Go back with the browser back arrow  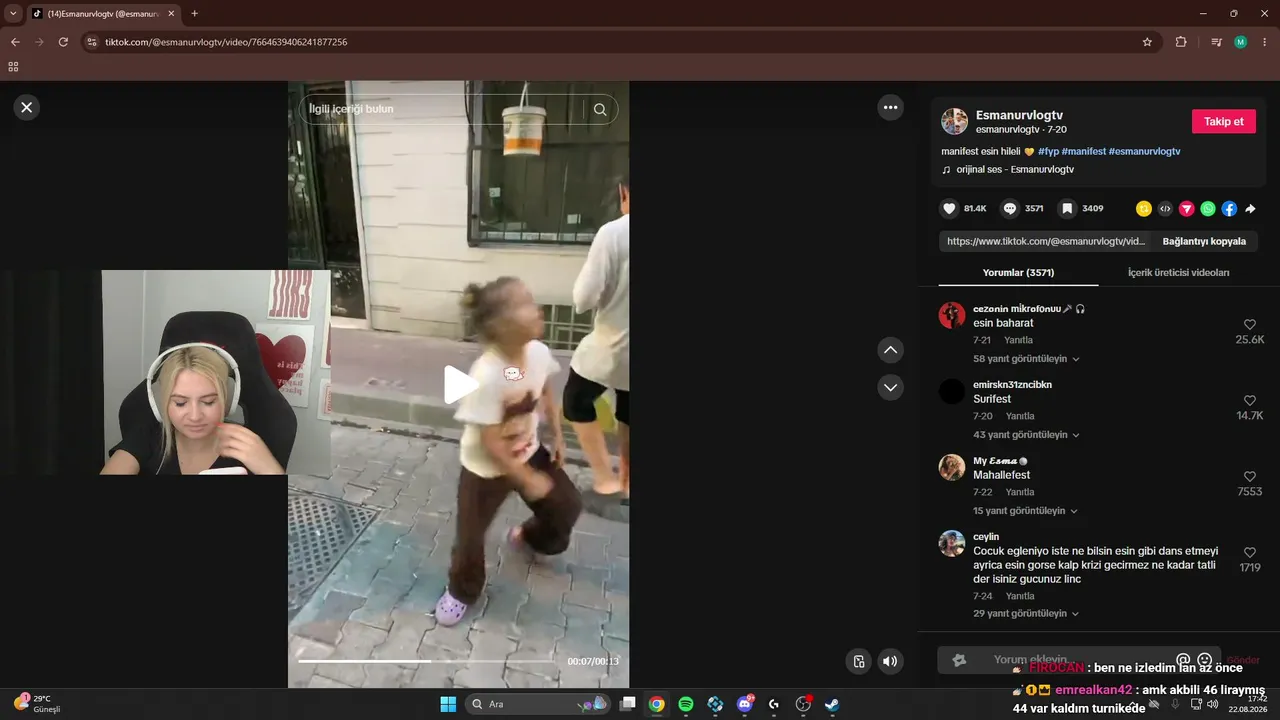click(15, 42)
